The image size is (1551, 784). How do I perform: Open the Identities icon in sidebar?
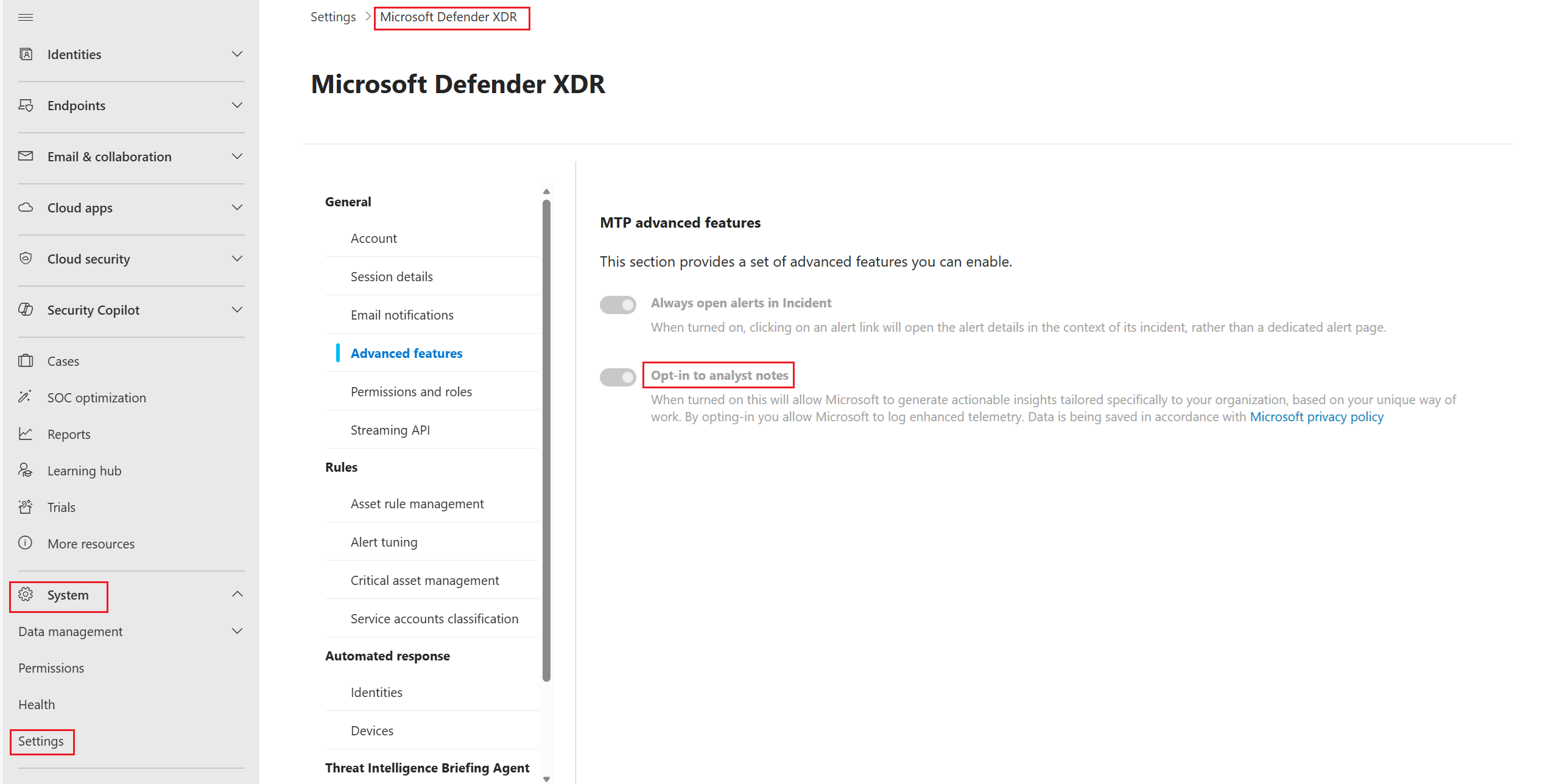point(26,54)
